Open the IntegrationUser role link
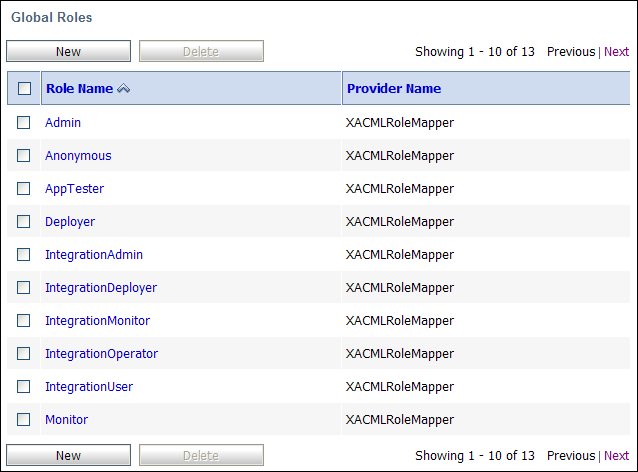Screen dimensions: 638x472 [x=89, y=387]
